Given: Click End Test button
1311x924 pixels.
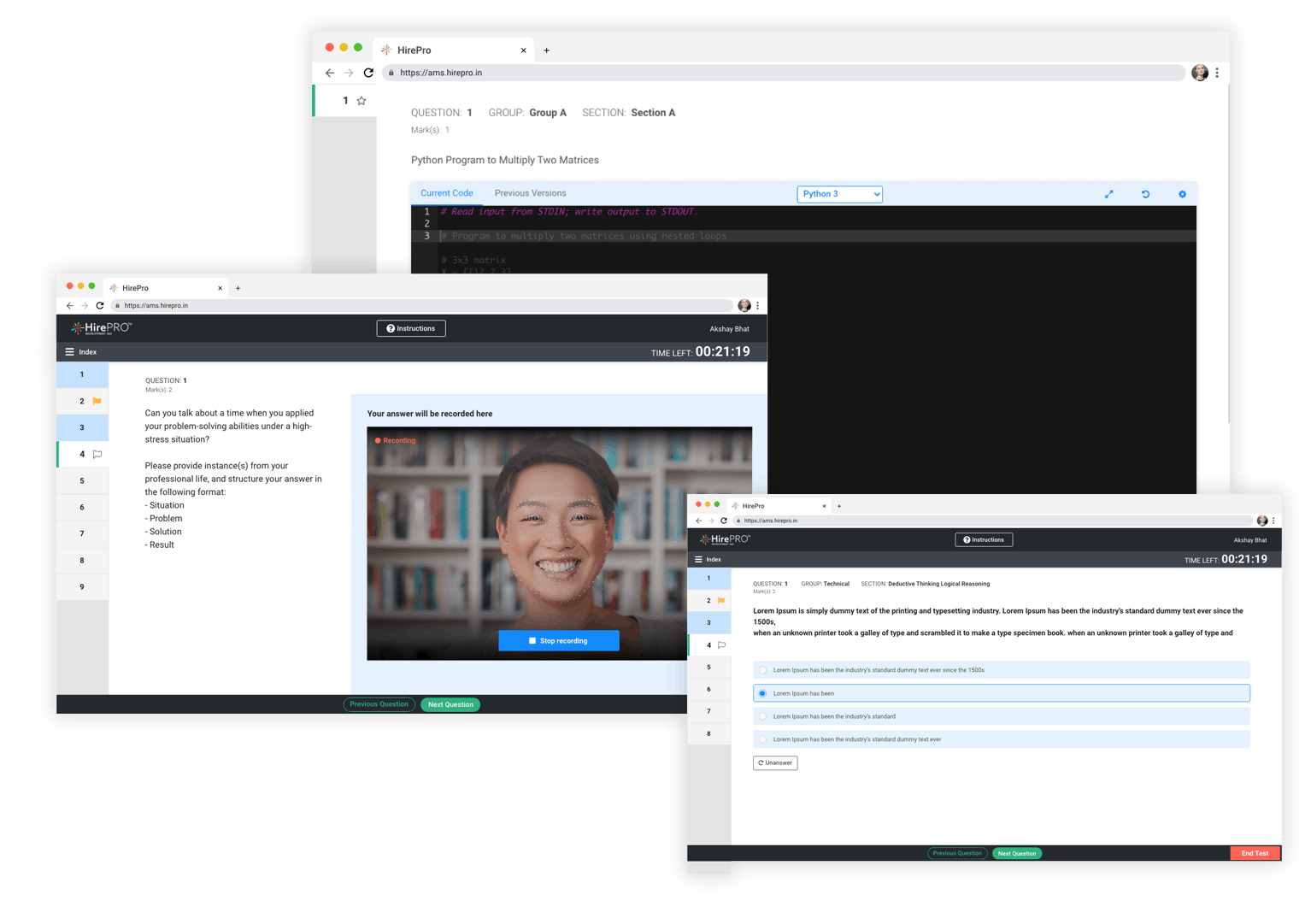Looking at the screenshot, I should pos(1255,853).
